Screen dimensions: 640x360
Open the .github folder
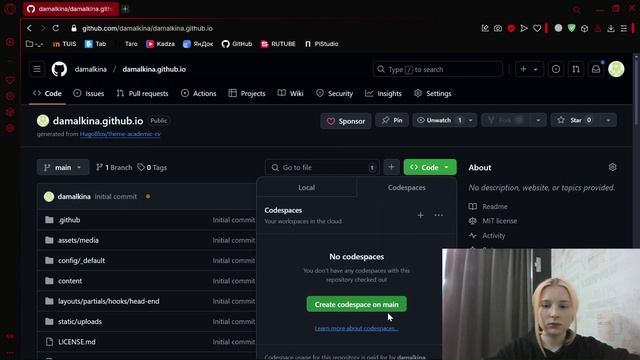69,220
